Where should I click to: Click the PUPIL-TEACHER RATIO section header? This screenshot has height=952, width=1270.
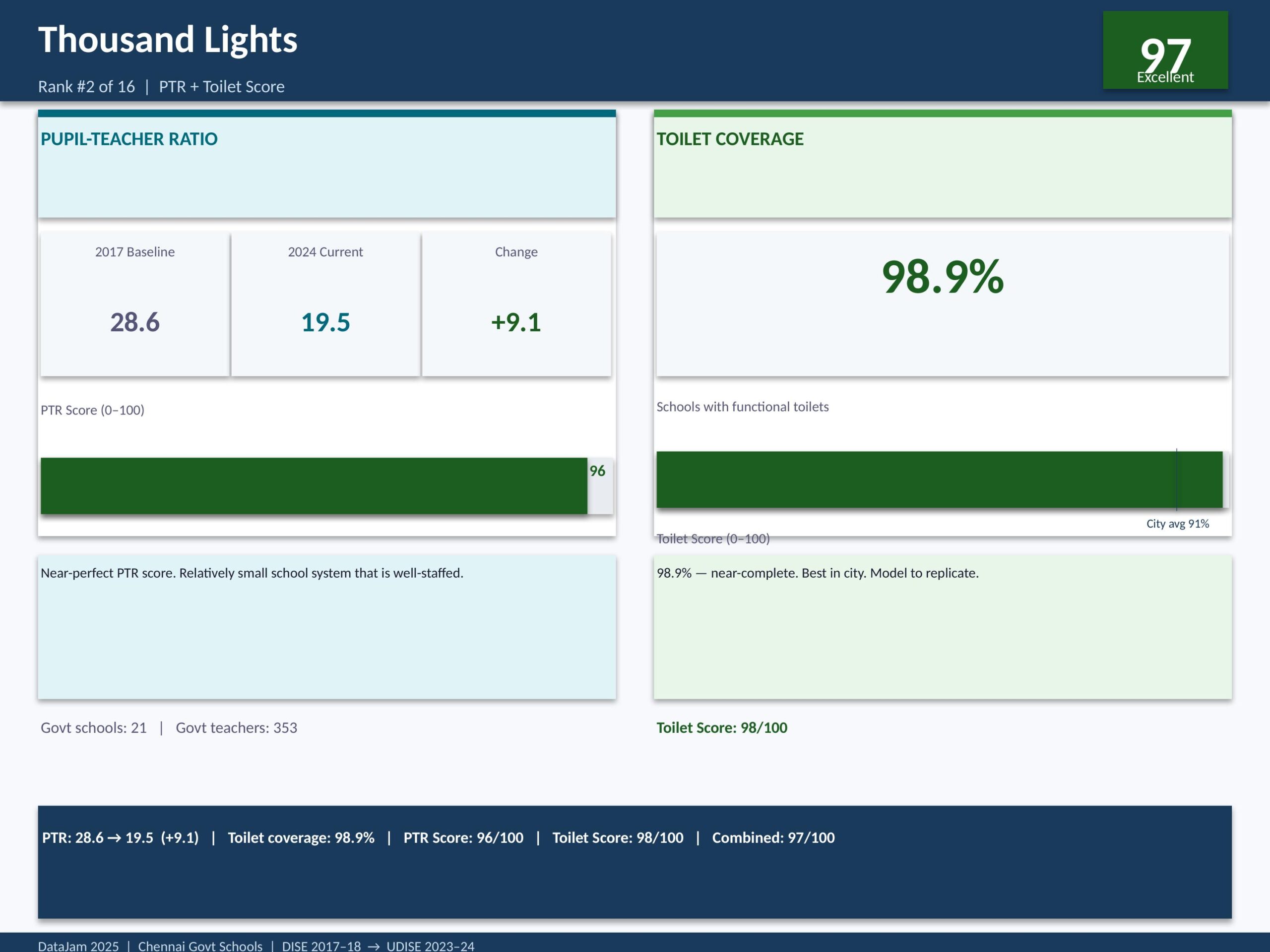tap(129, 139)
